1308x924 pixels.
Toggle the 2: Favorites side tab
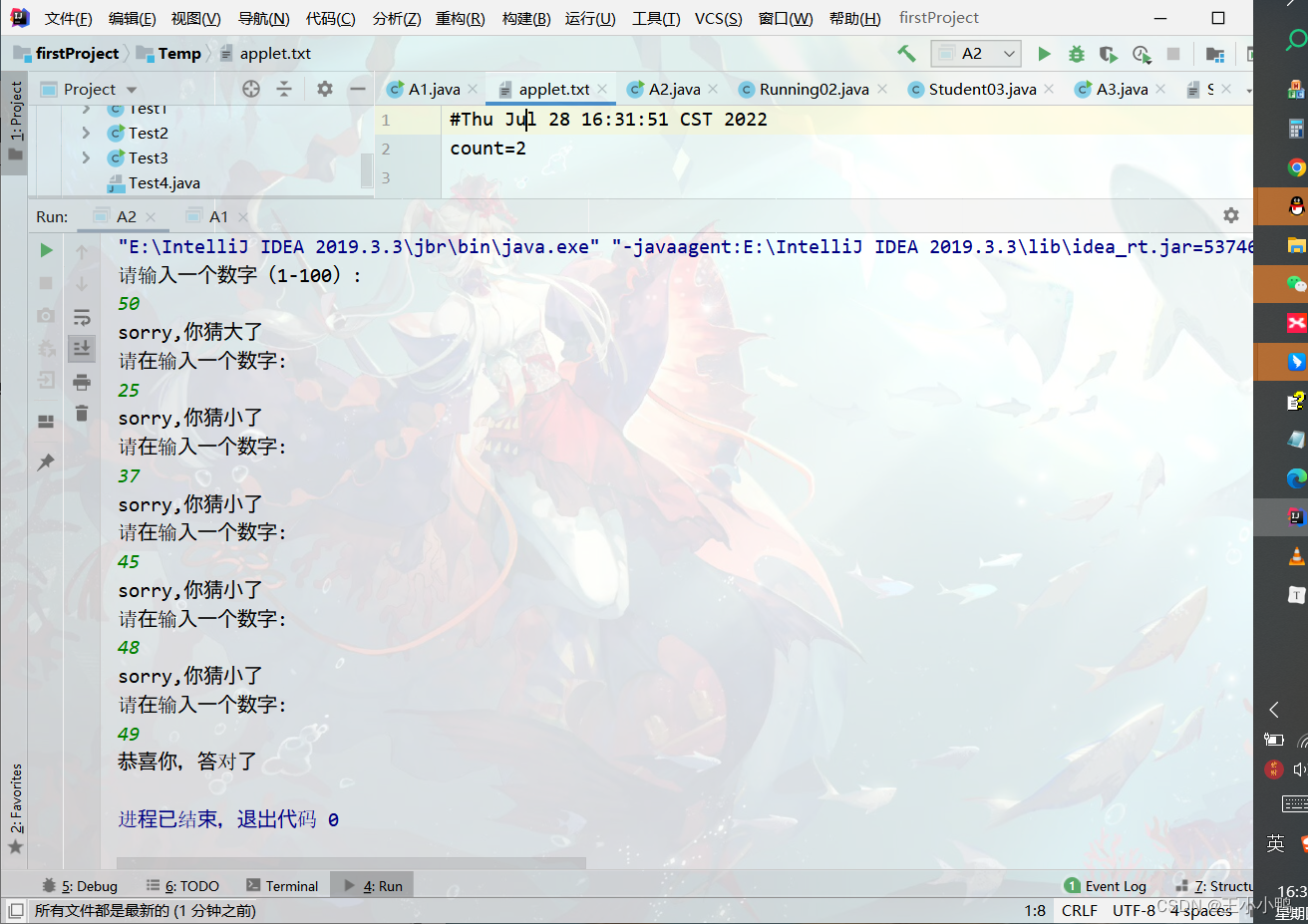(x=15, y=808)
